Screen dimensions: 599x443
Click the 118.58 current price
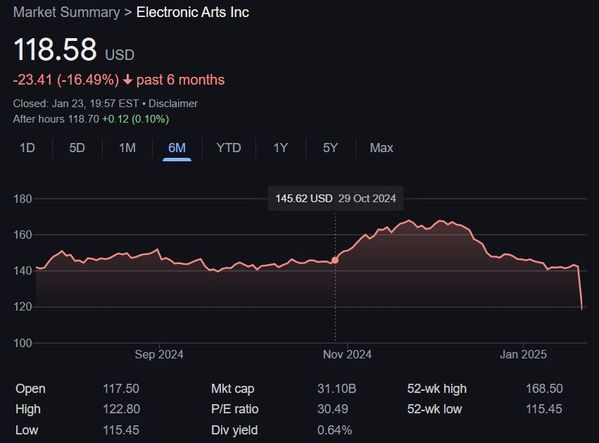coord(55,49)
